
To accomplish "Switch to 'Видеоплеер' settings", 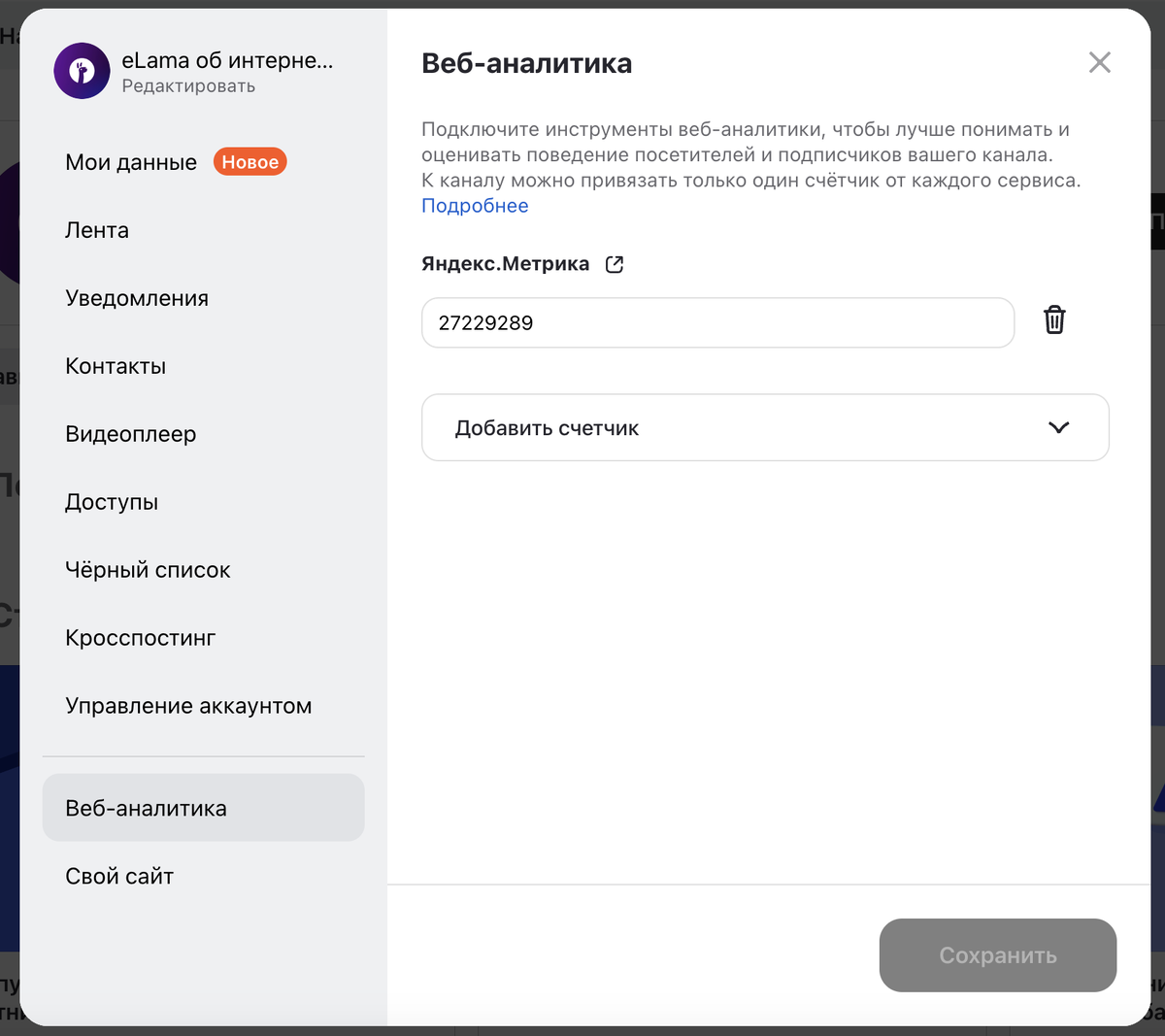I will pos(131,434).
